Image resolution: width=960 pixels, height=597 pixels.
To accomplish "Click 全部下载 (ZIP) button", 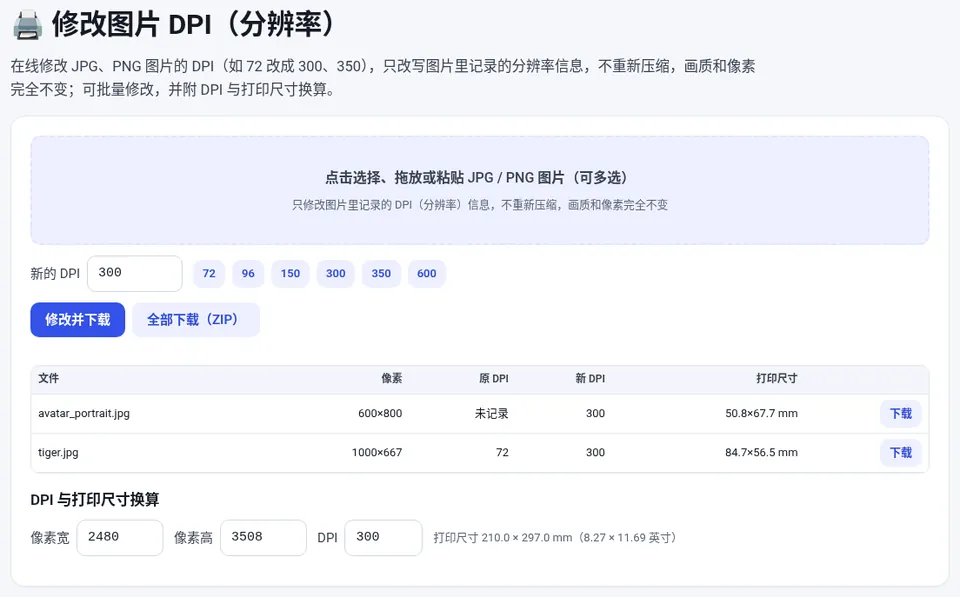I will point(196,320).
